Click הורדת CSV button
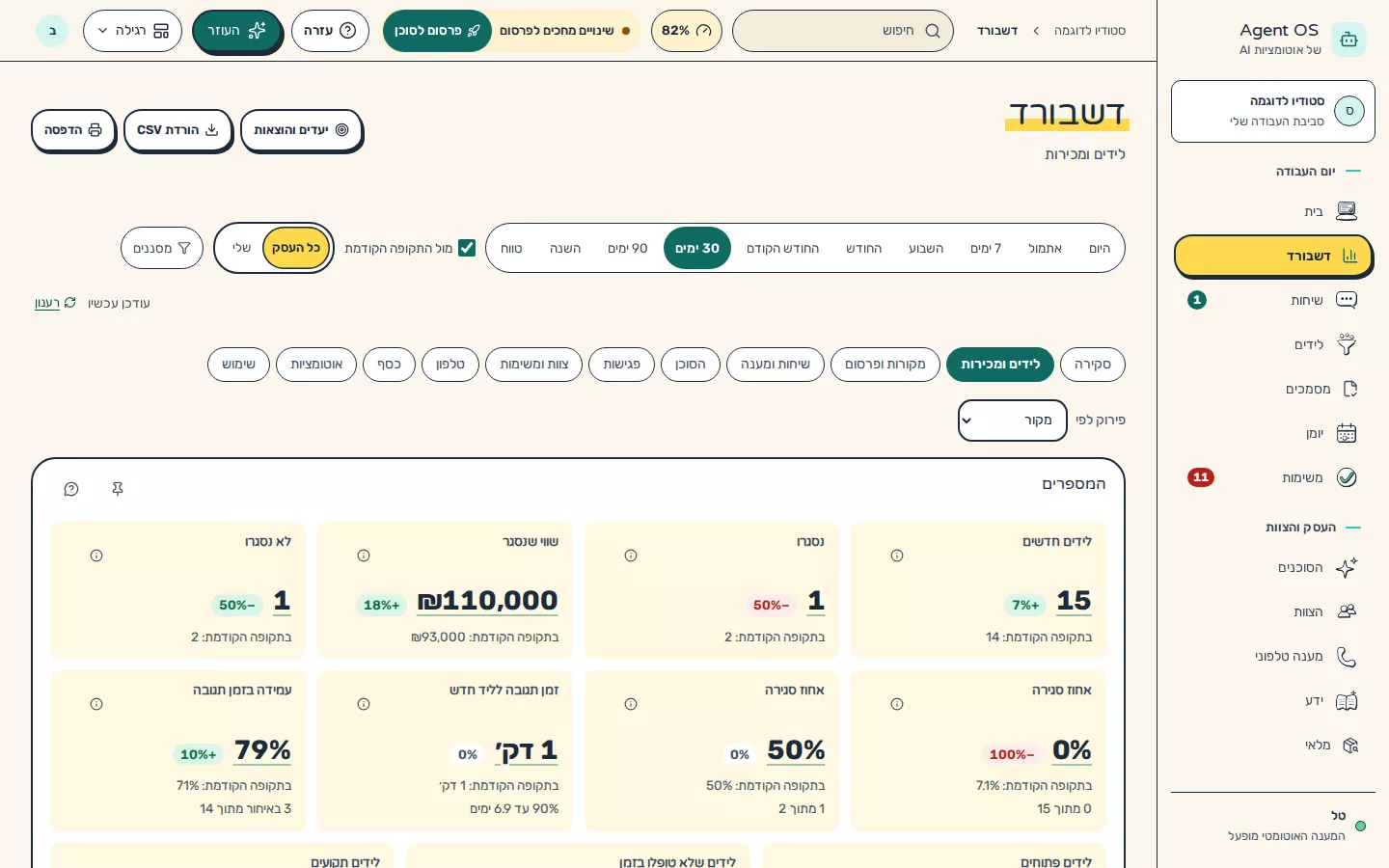The image size is (1389, 868). 178,130
